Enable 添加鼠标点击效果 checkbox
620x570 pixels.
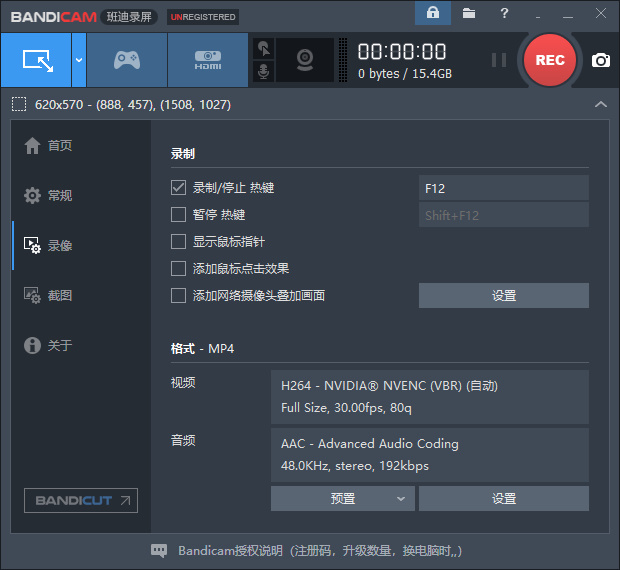(178, 268)
